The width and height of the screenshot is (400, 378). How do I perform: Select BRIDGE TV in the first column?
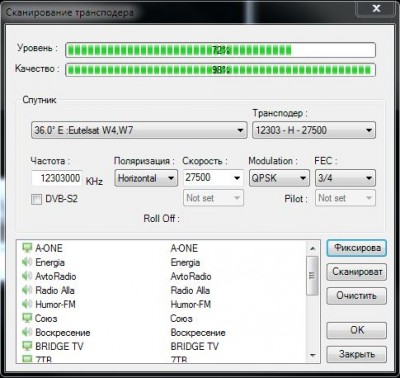pos(59,346)
